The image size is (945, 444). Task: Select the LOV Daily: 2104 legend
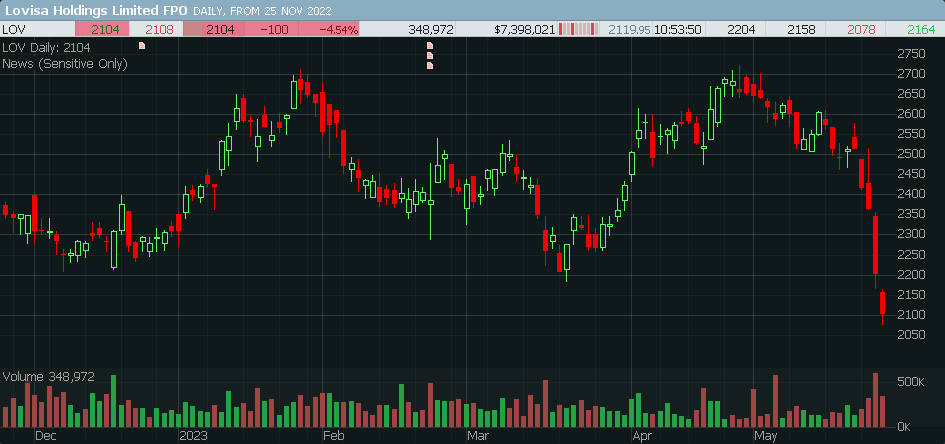click(x=46, y=47)
